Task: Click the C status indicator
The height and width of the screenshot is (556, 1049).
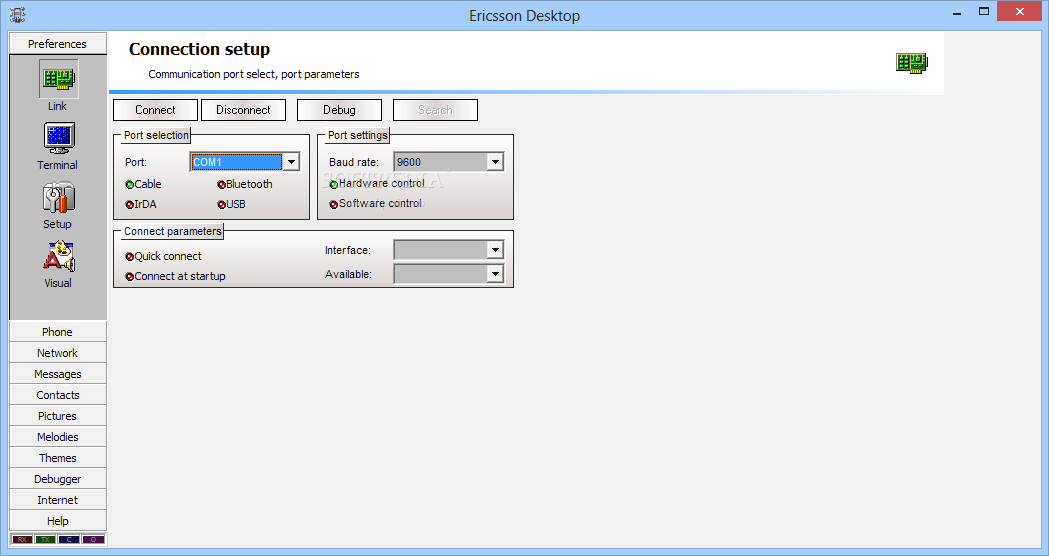Action: coord(69,539)
